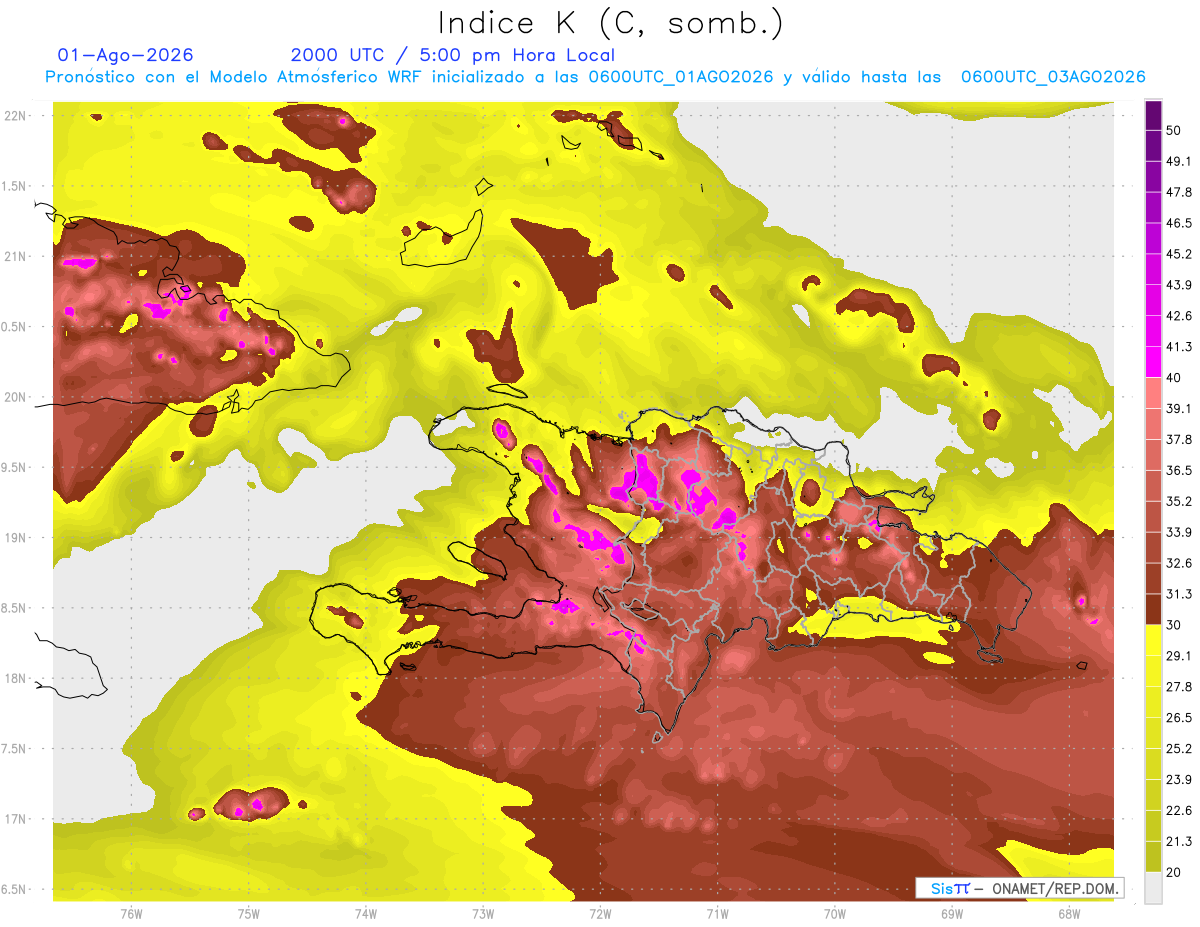The width and height of the screenshot is (1200, 927).
Task: Click the '21.3' color scale value
Action: coord(1179,841)
